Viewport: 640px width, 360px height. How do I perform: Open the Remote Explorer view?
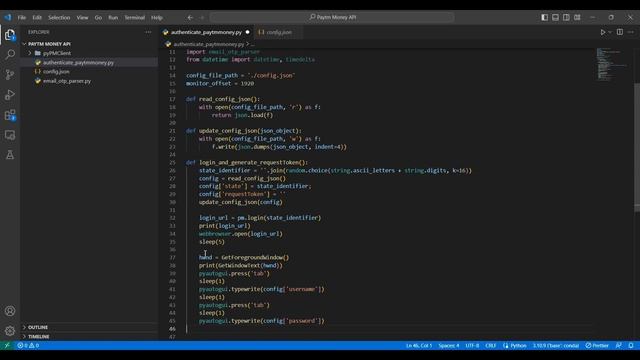pyautogui.click(x=10, y=135)
